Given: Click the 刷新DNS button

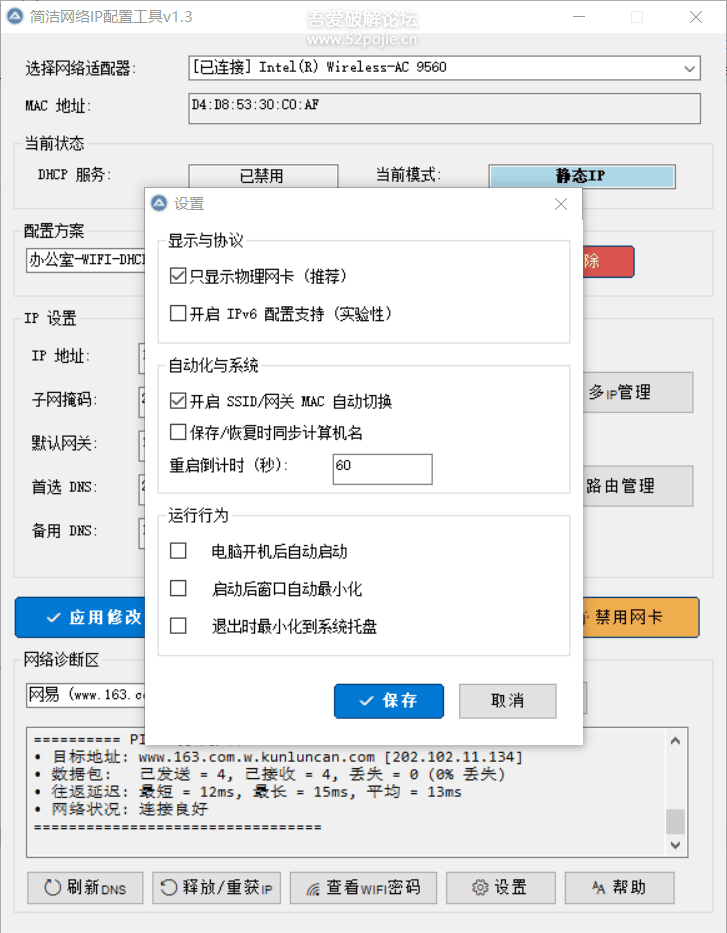Looking at the screenshot, I should pos(85,888).
